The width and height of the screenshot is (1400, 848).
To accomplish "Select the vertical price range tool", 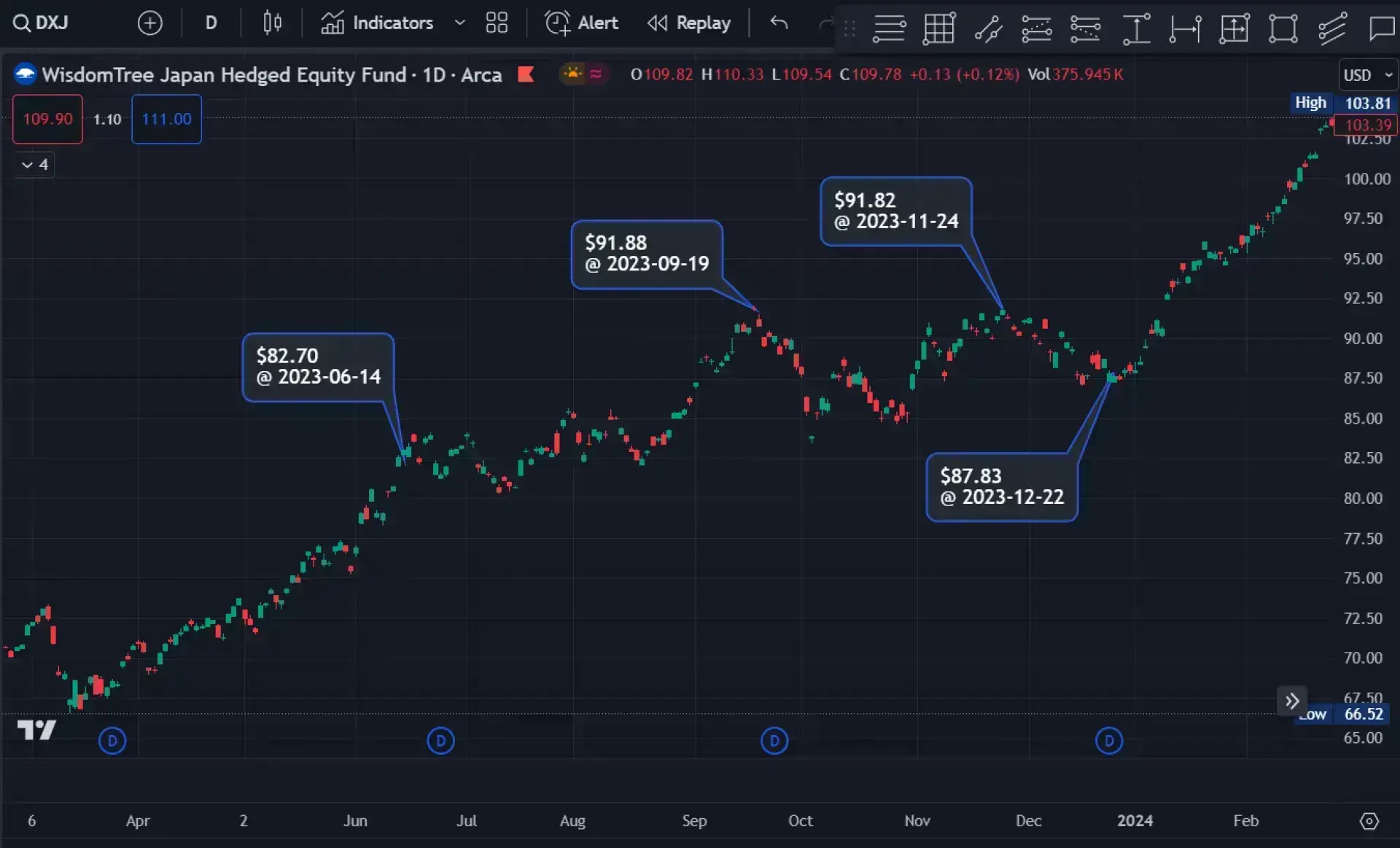I will click(x=1136, y=28).
